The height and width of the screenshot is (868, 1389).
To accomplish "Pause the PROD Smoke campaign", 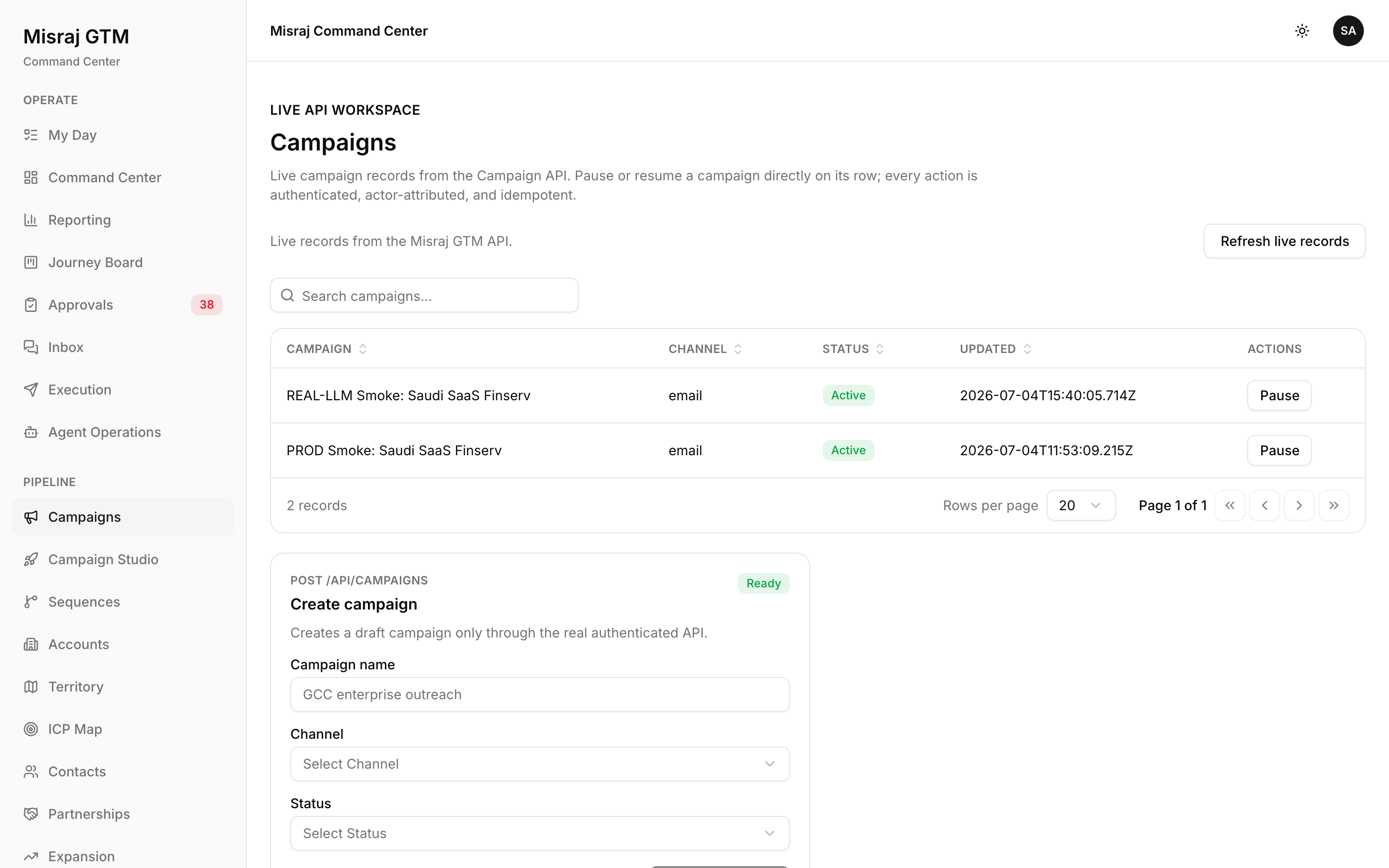I will (1279, 451).
